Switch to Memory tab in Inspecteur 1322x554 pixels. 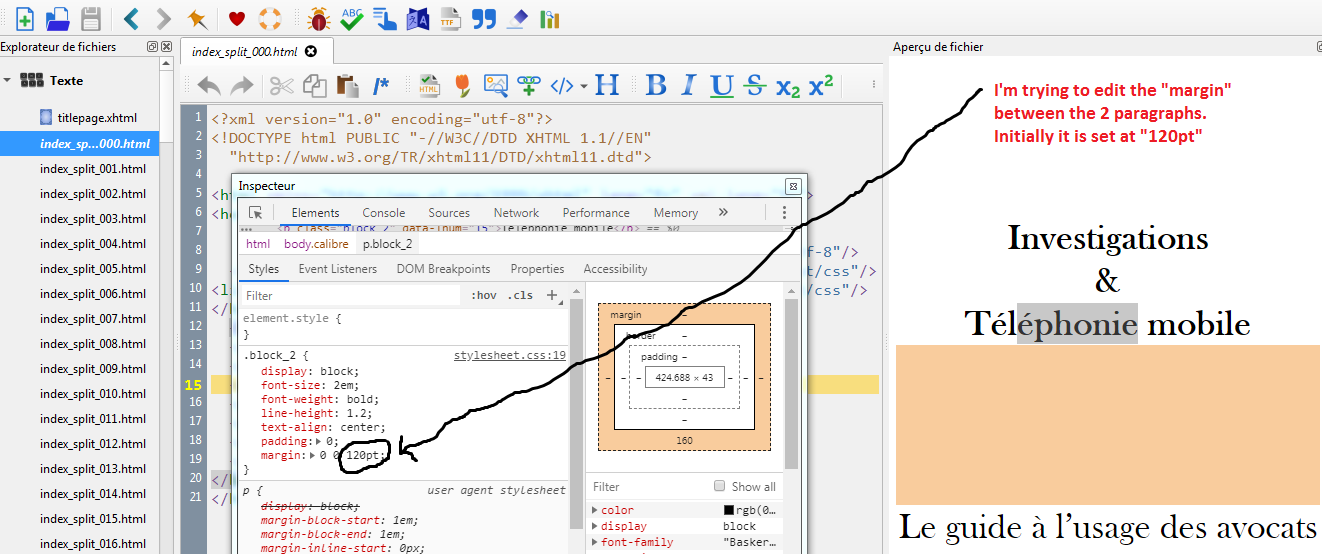tap(676, 213)
